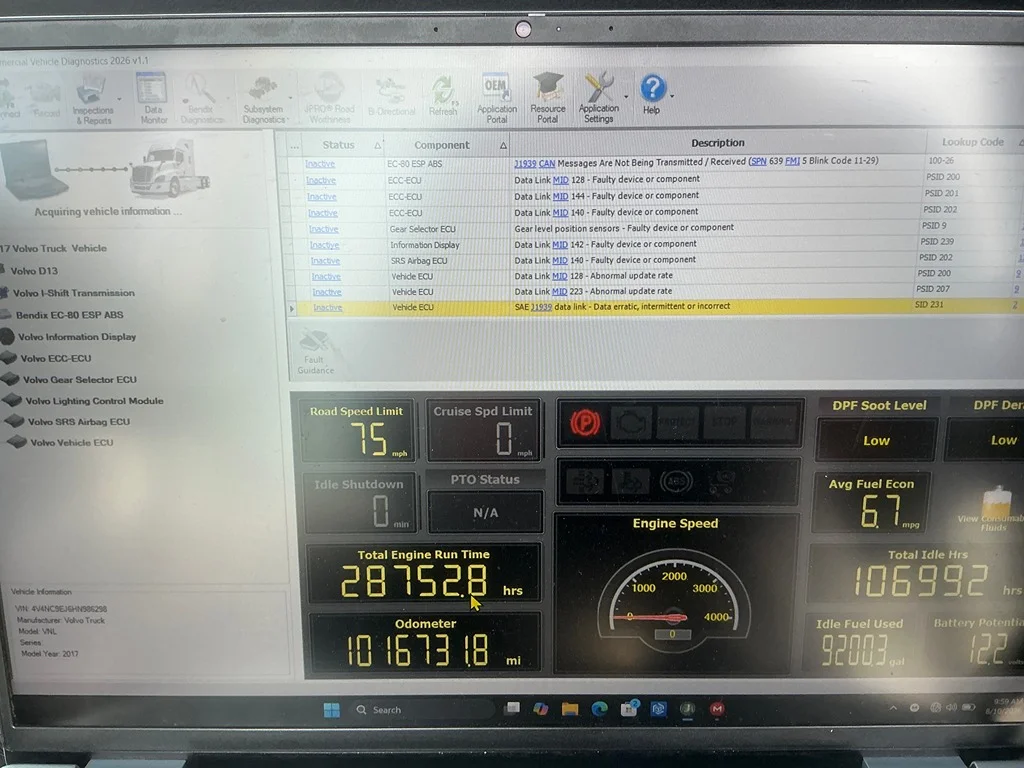Open the Data Monitor tool
This screenshot has width=1024, height=768.
click(153, 97)
